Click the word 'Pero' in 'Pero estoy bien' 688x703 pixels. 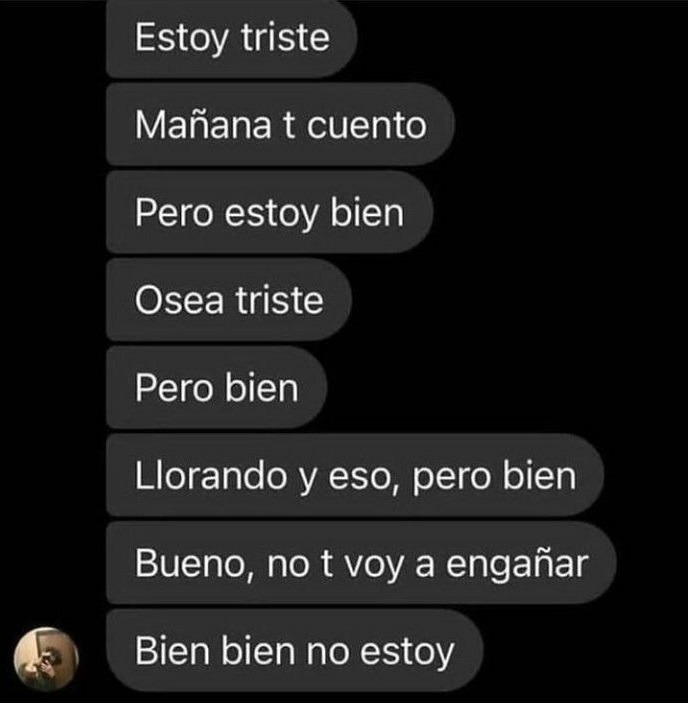(174, 213)
